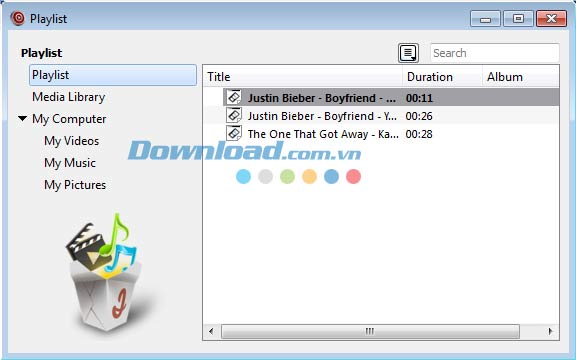Viewport: 576px width, 360px height.
Task: Click the app logo in the title bar
Action: (17, 18)
